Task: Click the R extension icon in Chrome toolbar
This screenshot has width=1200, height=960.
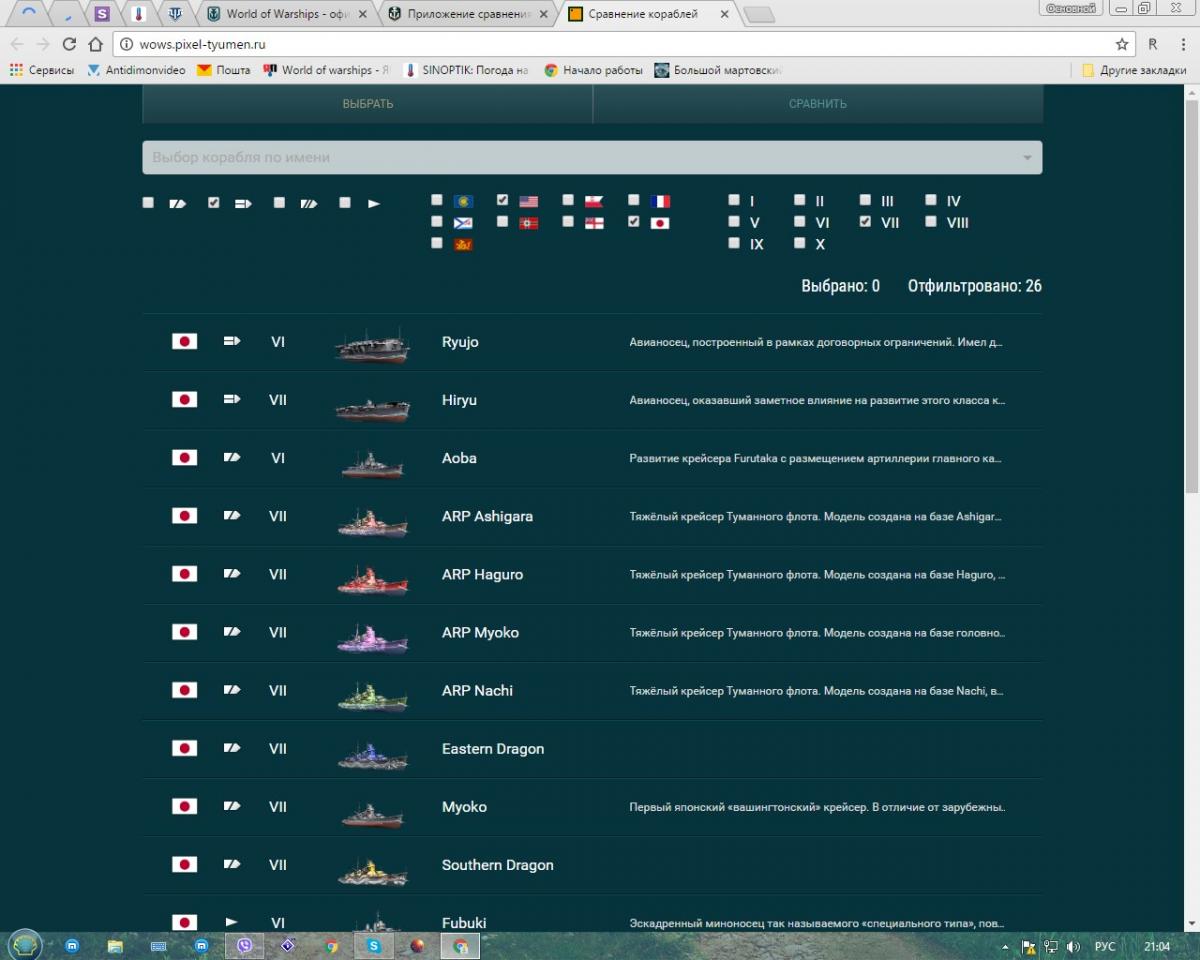Action: pos(1153,44)
